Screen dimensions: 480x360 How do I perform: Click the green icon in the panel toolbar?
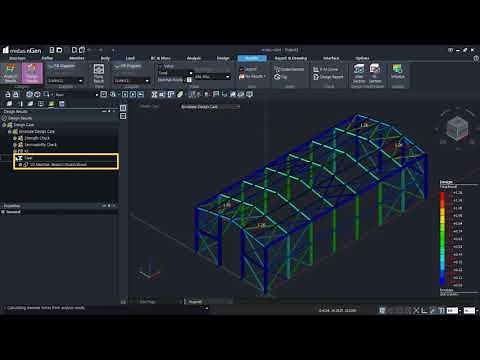[51, 104]
